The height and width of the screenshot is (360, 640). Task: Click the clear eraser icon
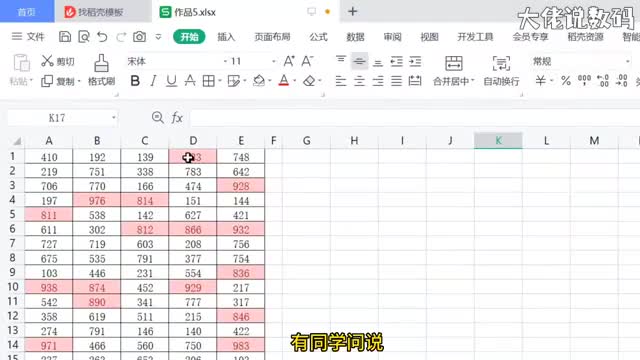click(x=309, y=81)
